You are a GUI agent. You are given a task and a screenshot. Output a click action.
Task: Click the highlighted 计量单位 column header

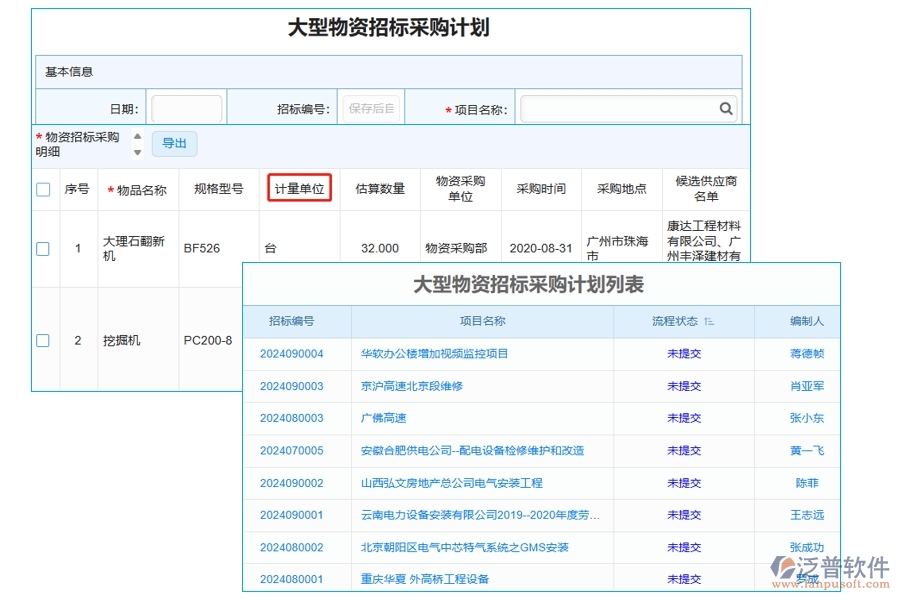300,189
